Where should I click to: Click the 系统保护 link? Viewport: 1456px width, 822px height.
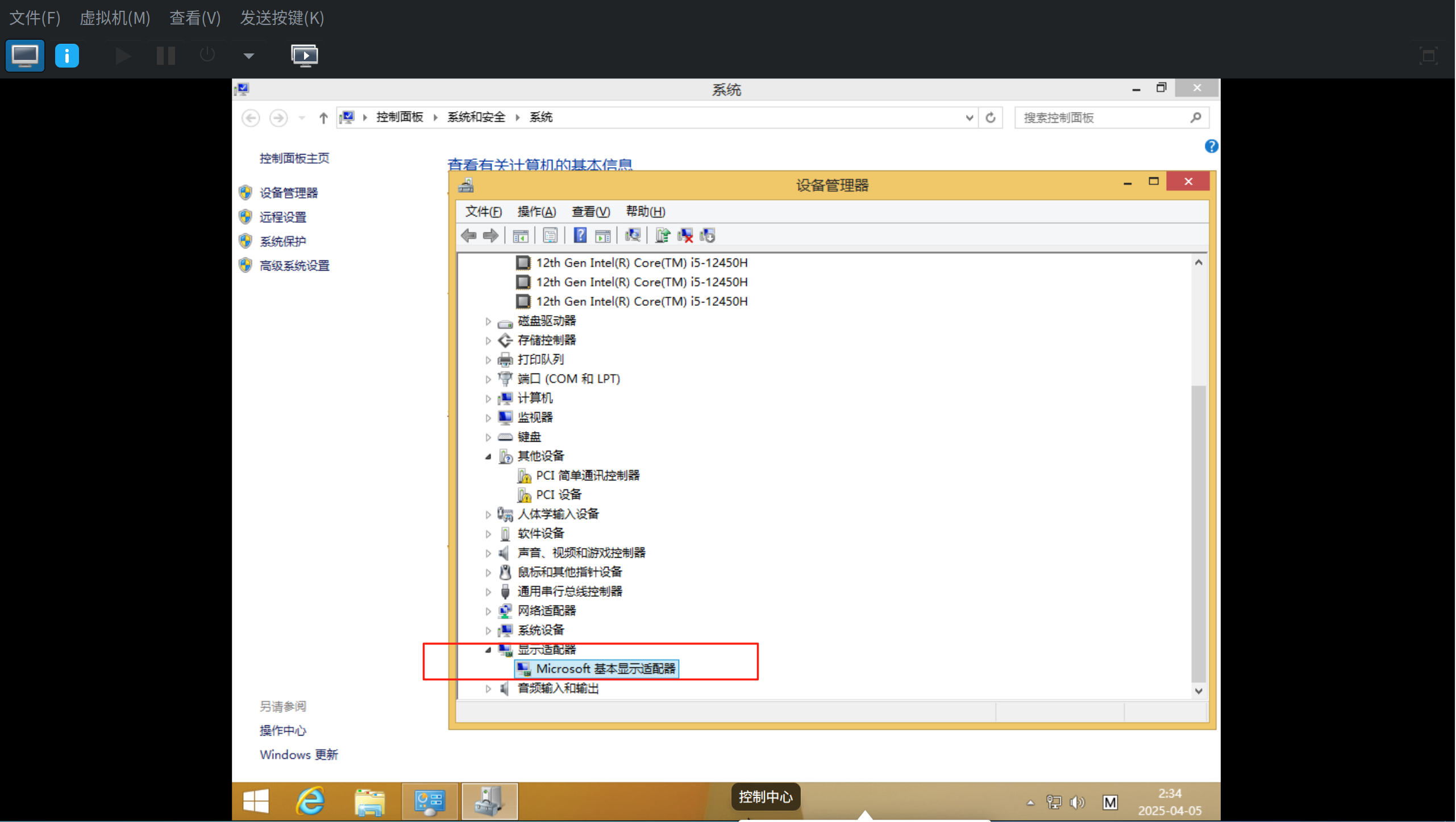[x=283, y=242]
